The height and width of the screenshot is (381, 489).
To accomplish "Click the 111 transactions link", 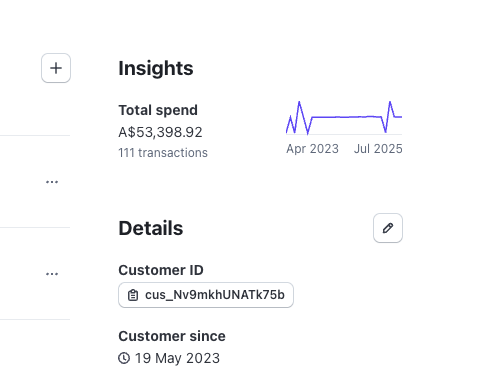I will point(163,153).
